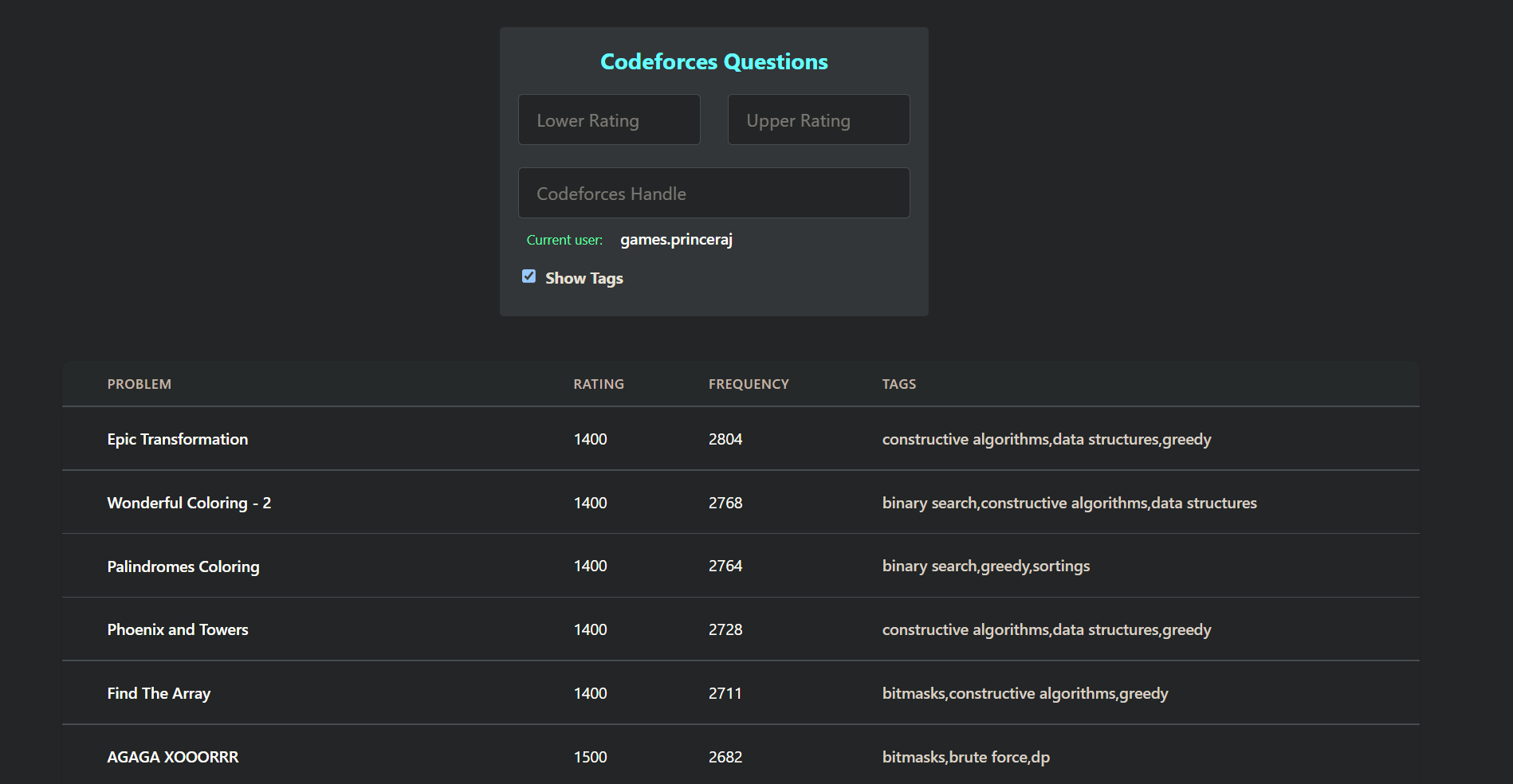Open the Epic Transformation problem

pos(178,439)
